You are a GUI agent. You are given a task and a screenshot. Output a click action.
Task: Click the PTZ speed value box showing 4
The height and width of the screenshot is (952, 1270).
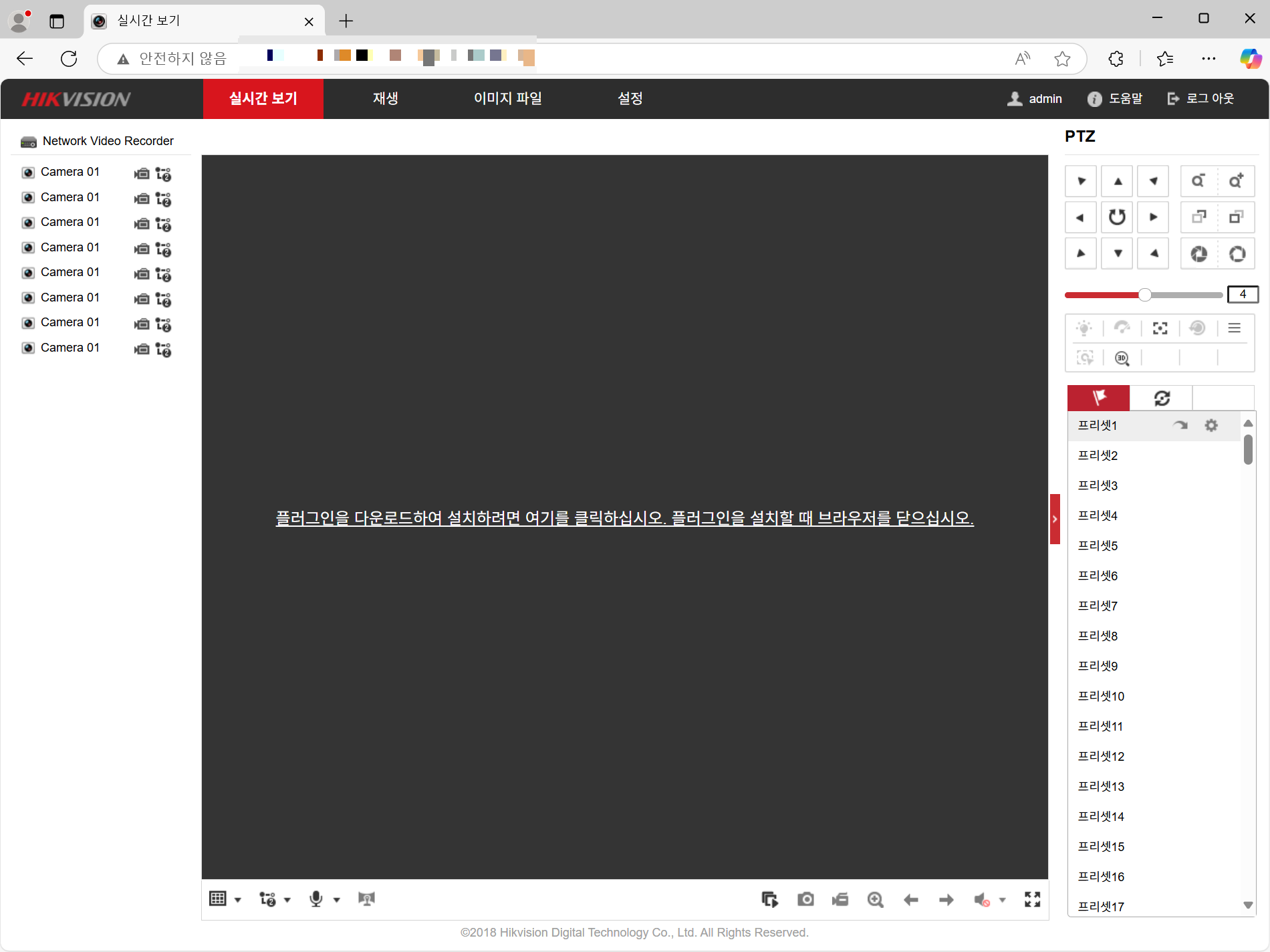click(1243, 294)
